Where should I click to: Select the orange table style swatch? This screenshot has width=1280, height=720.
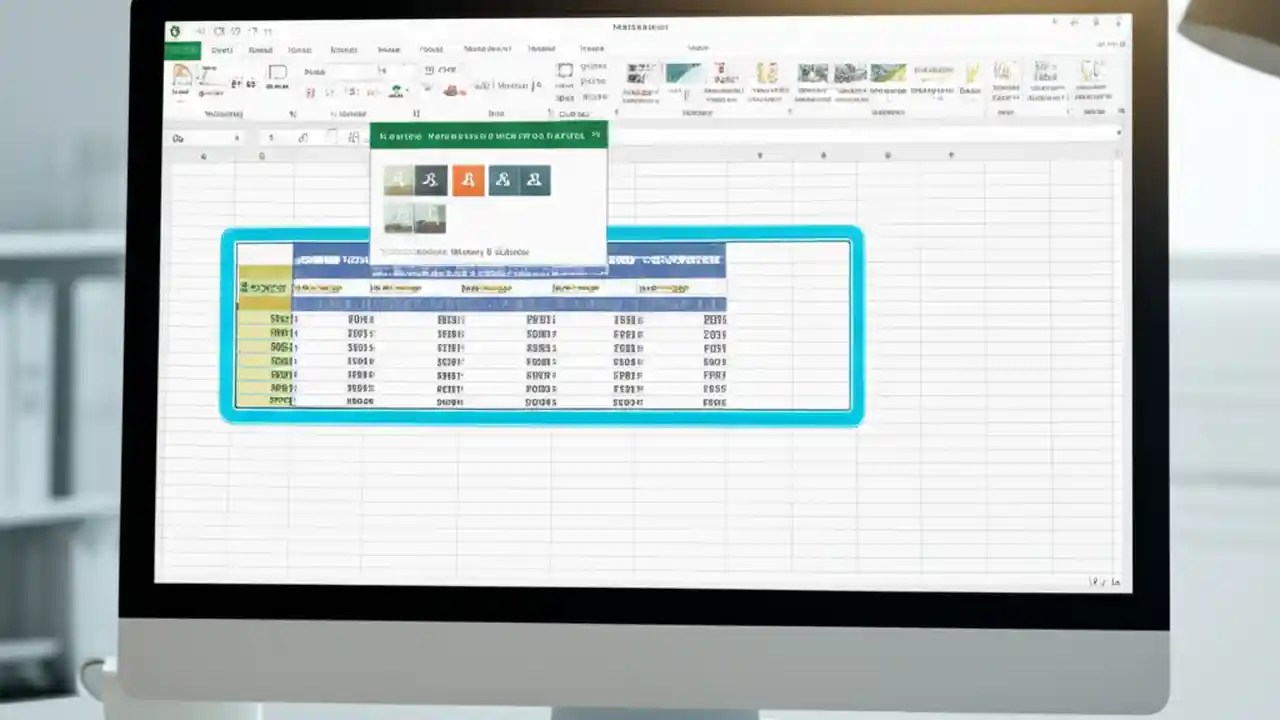[468, 180]
